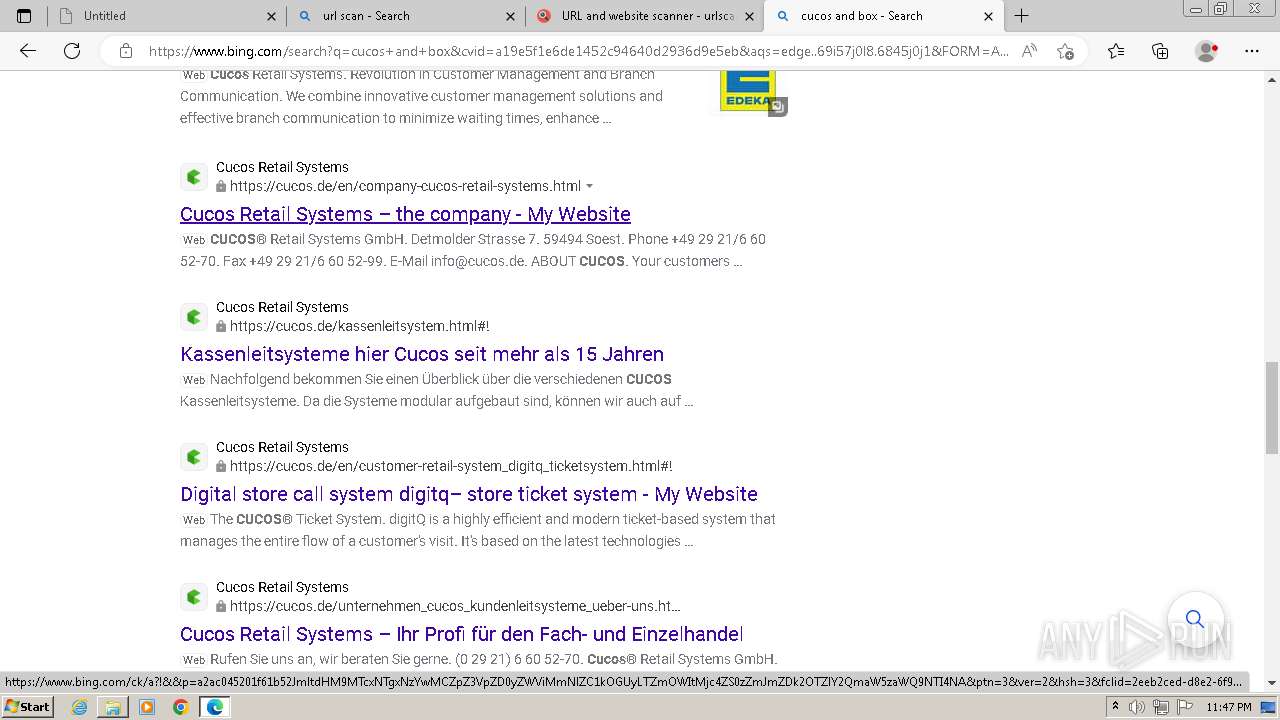Go back to the previous page
The width and height of the screenshot is (1280, 720).
point(28,51)
